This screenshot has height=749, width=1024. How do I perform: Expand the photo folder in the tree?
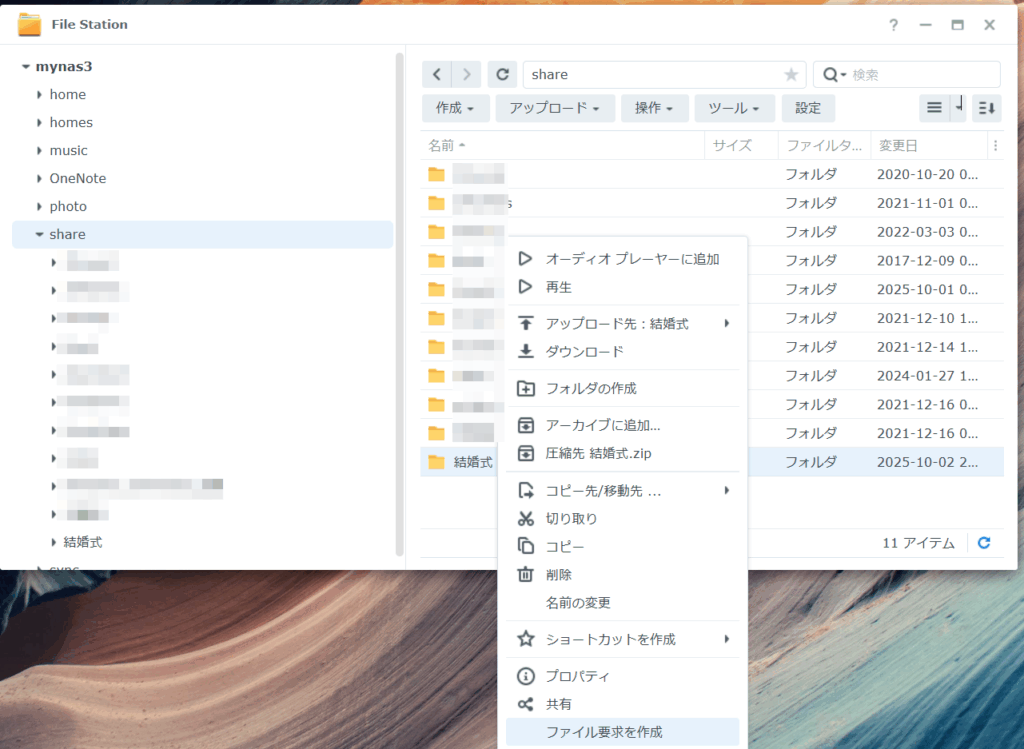tap(39, 207)
